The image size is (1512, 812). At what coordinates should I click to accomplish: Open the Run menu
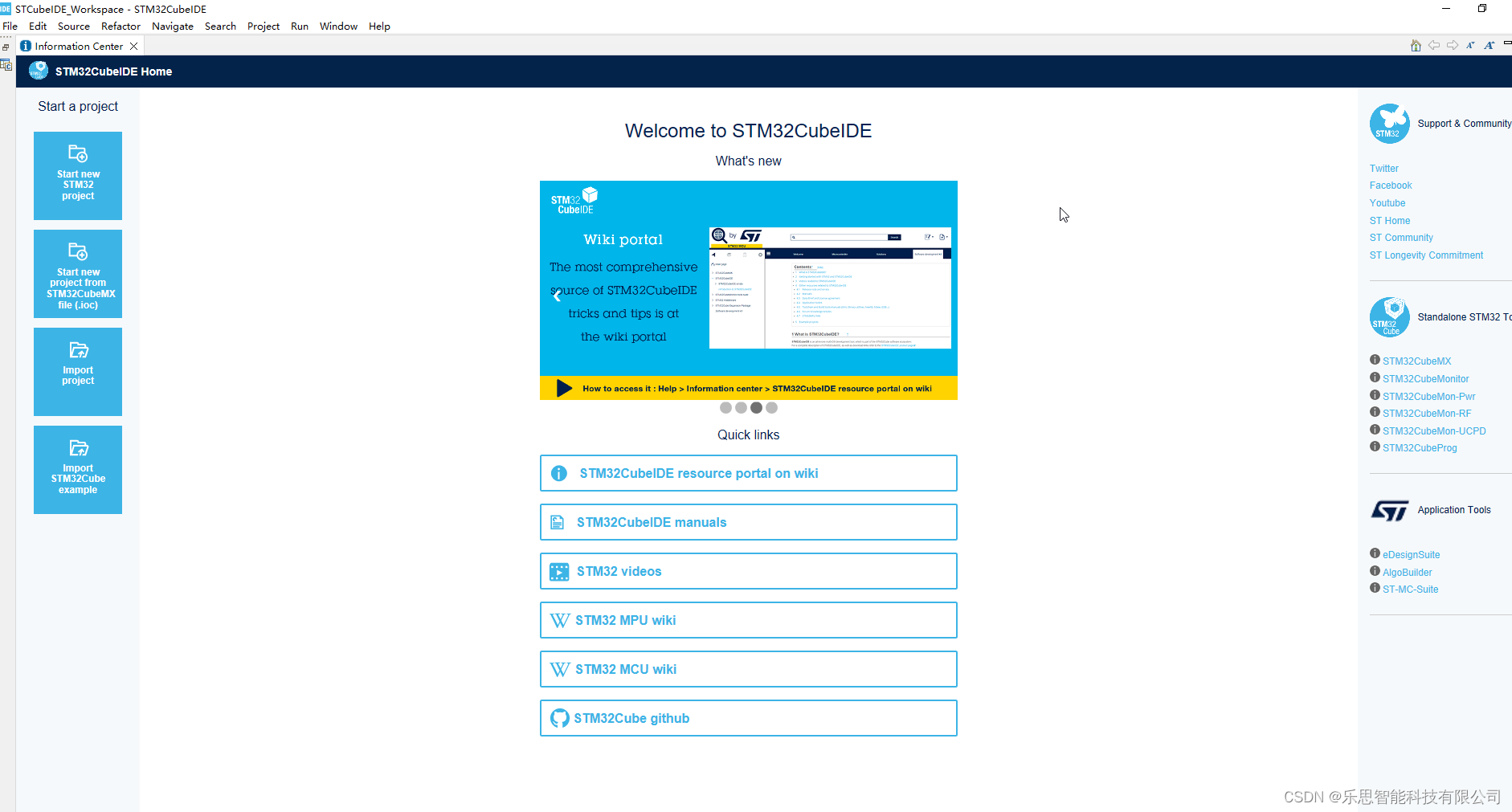click(x=300, y=27)
